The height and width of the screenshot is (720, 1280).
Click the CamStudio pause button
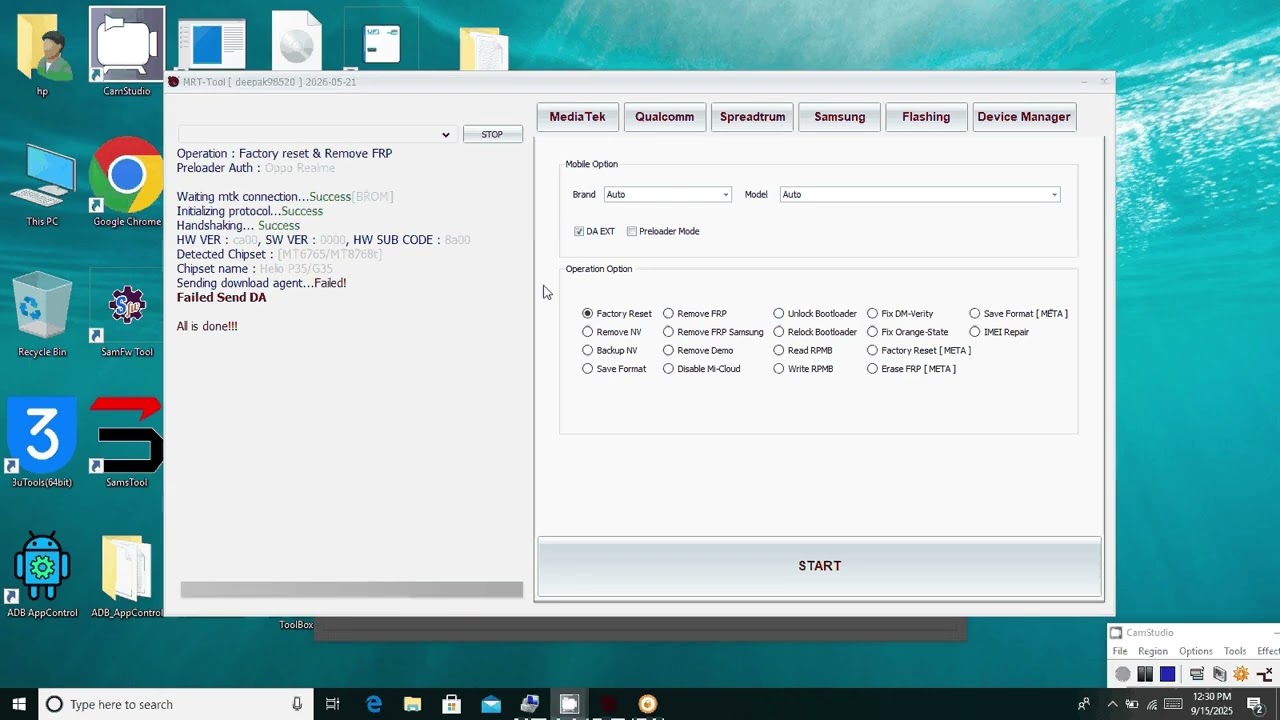1145,674
